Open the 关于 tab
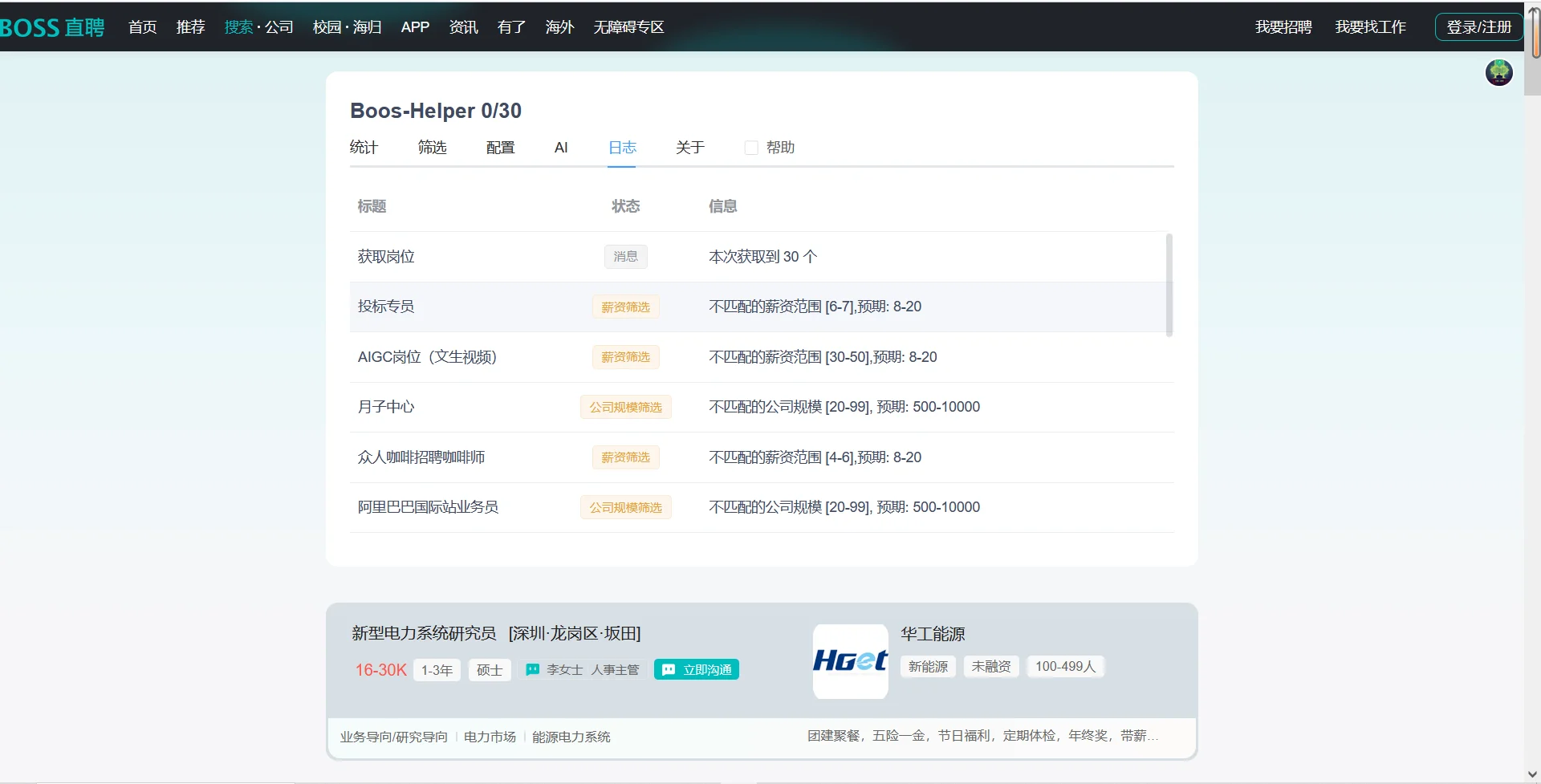1541x784 pixels. pos(690,148)
